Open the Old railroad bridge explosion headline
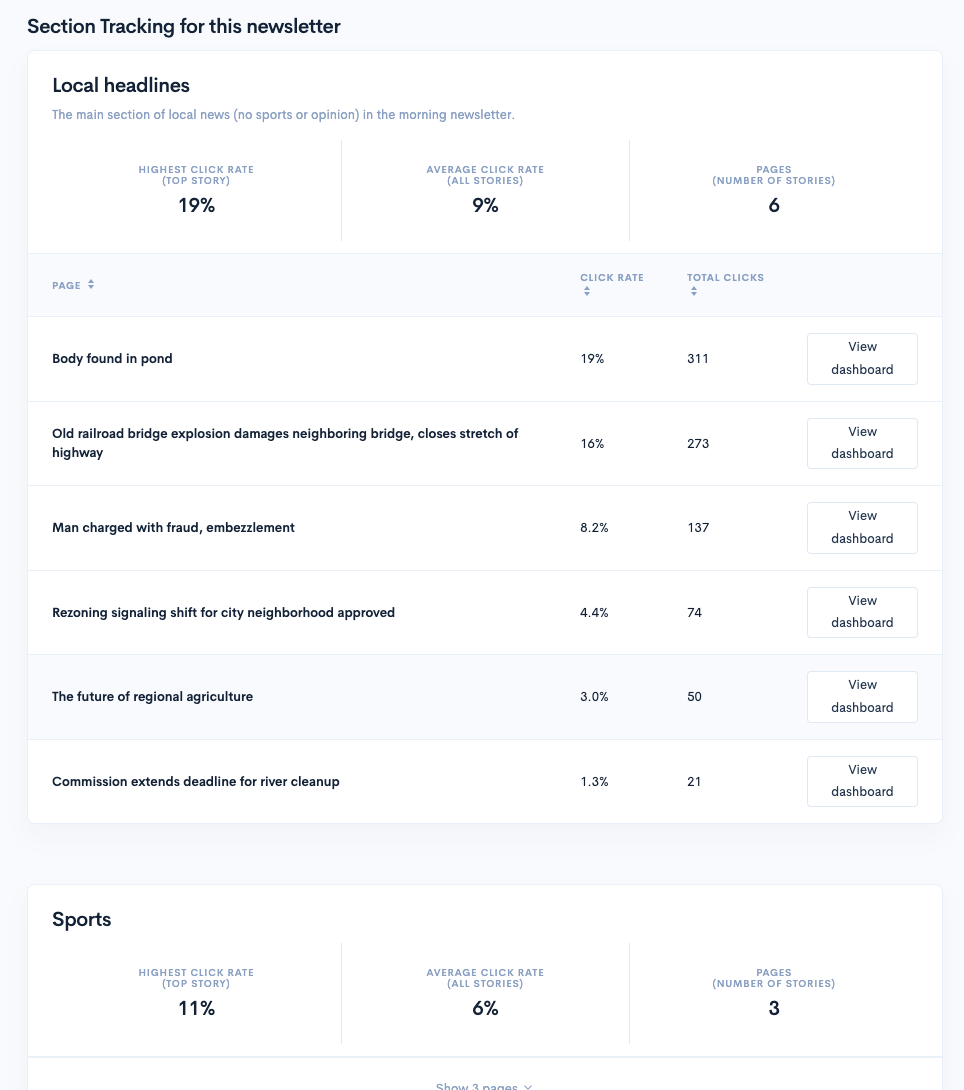The width and height of the screenshot is (964, 1090). tap(285, 443)
